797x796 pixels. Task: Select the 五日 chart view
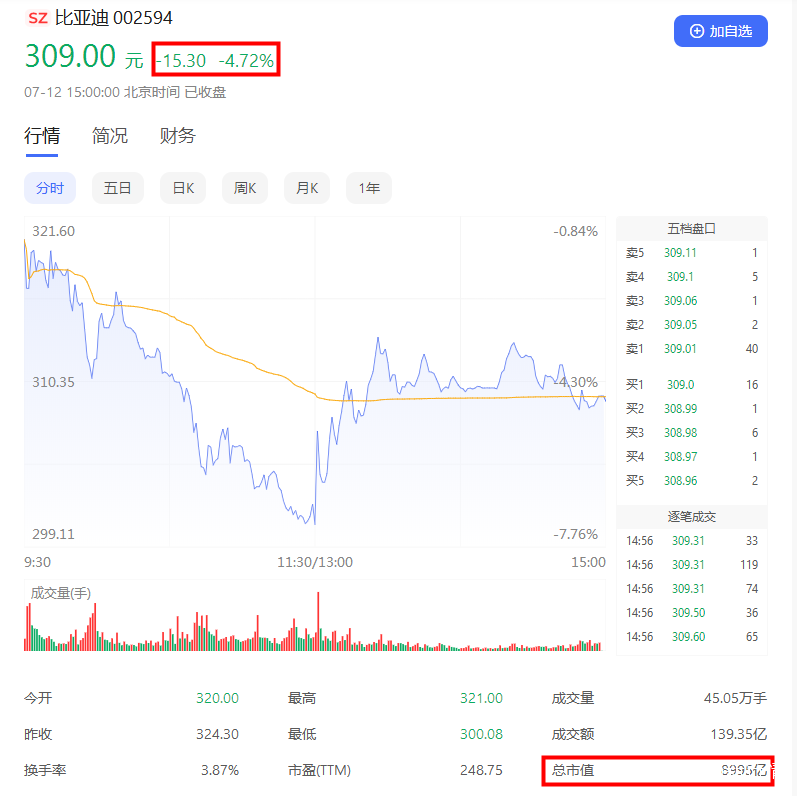click(x=117, y=188)
